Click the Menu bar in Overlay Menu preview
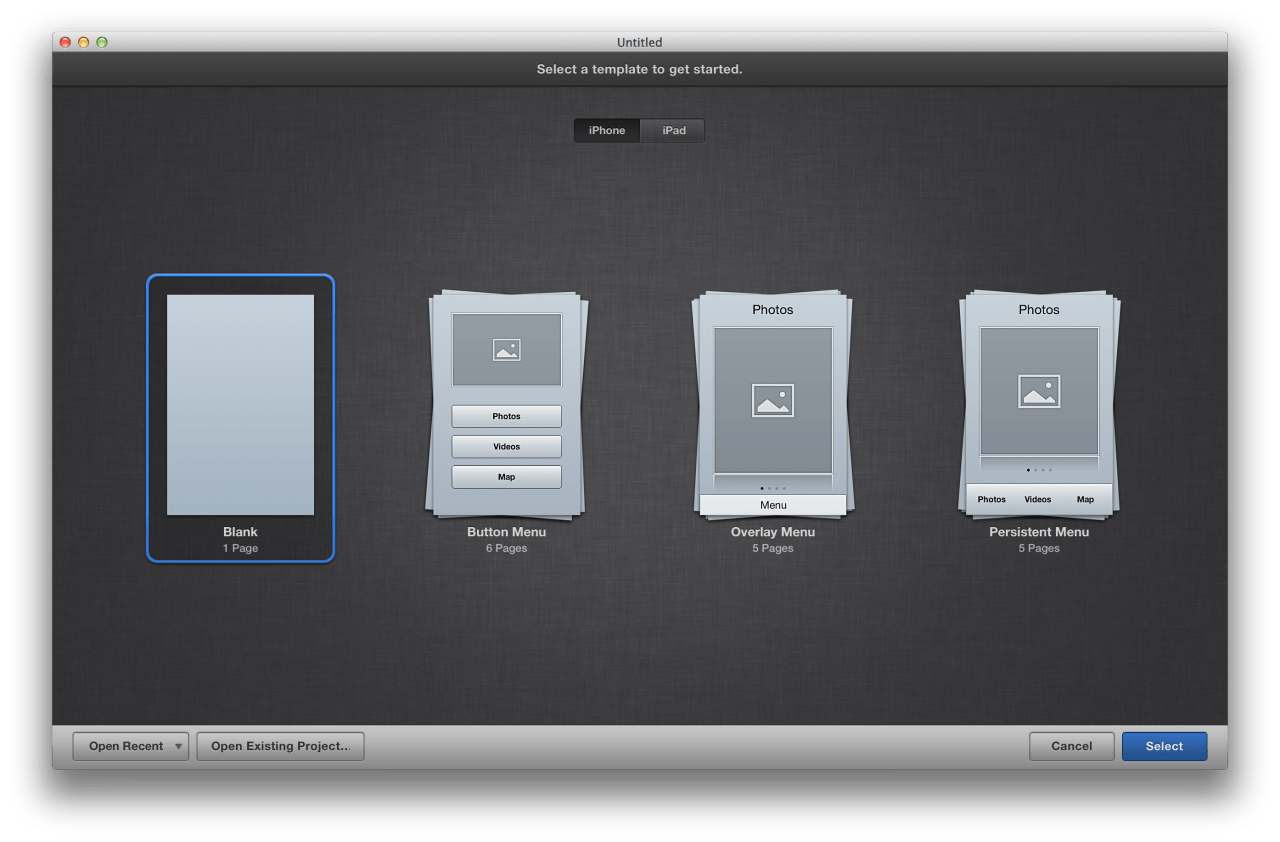Viewport: 1280px width, 842px height. (773, 505)
